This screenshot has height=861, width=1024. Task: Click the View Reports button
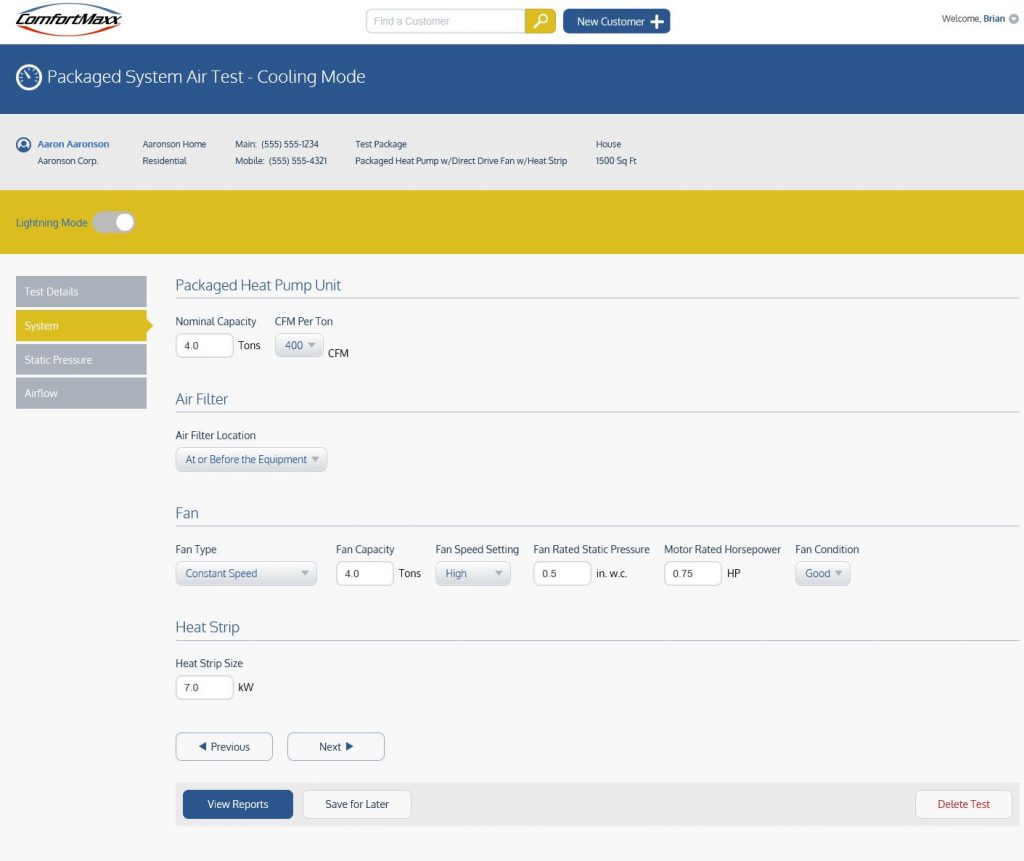[x=237, y=803]
